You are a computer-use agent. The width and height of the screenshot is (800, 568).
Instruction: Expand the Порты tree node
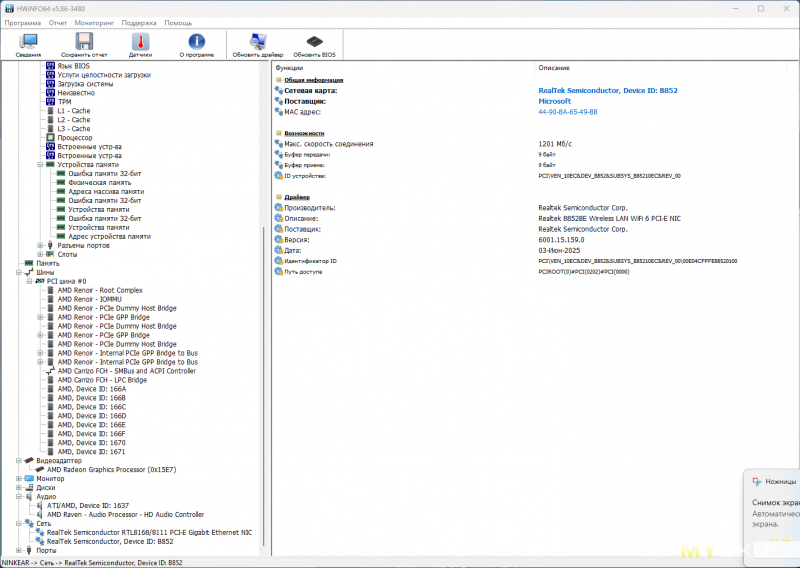click(18, 551)
